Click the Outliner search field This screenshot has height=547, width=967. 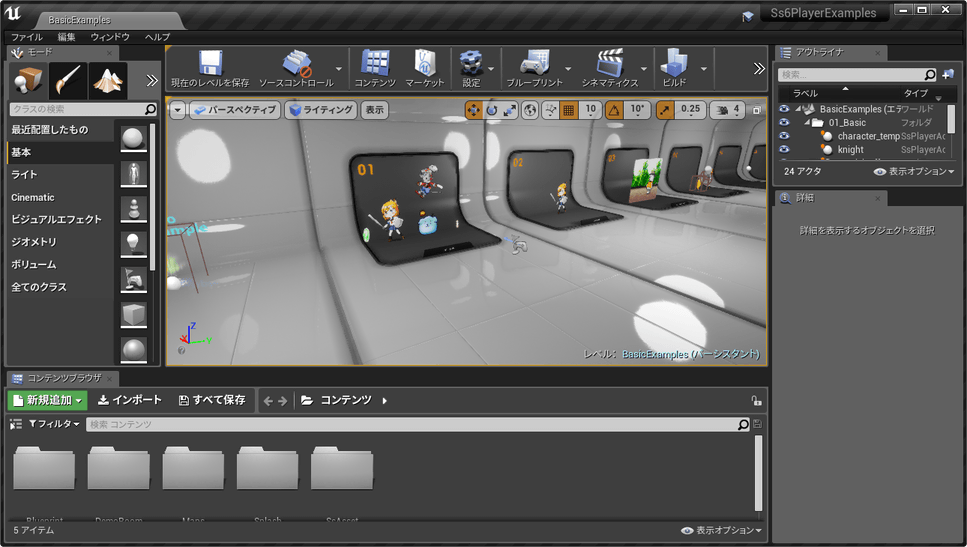coord(857,75)
